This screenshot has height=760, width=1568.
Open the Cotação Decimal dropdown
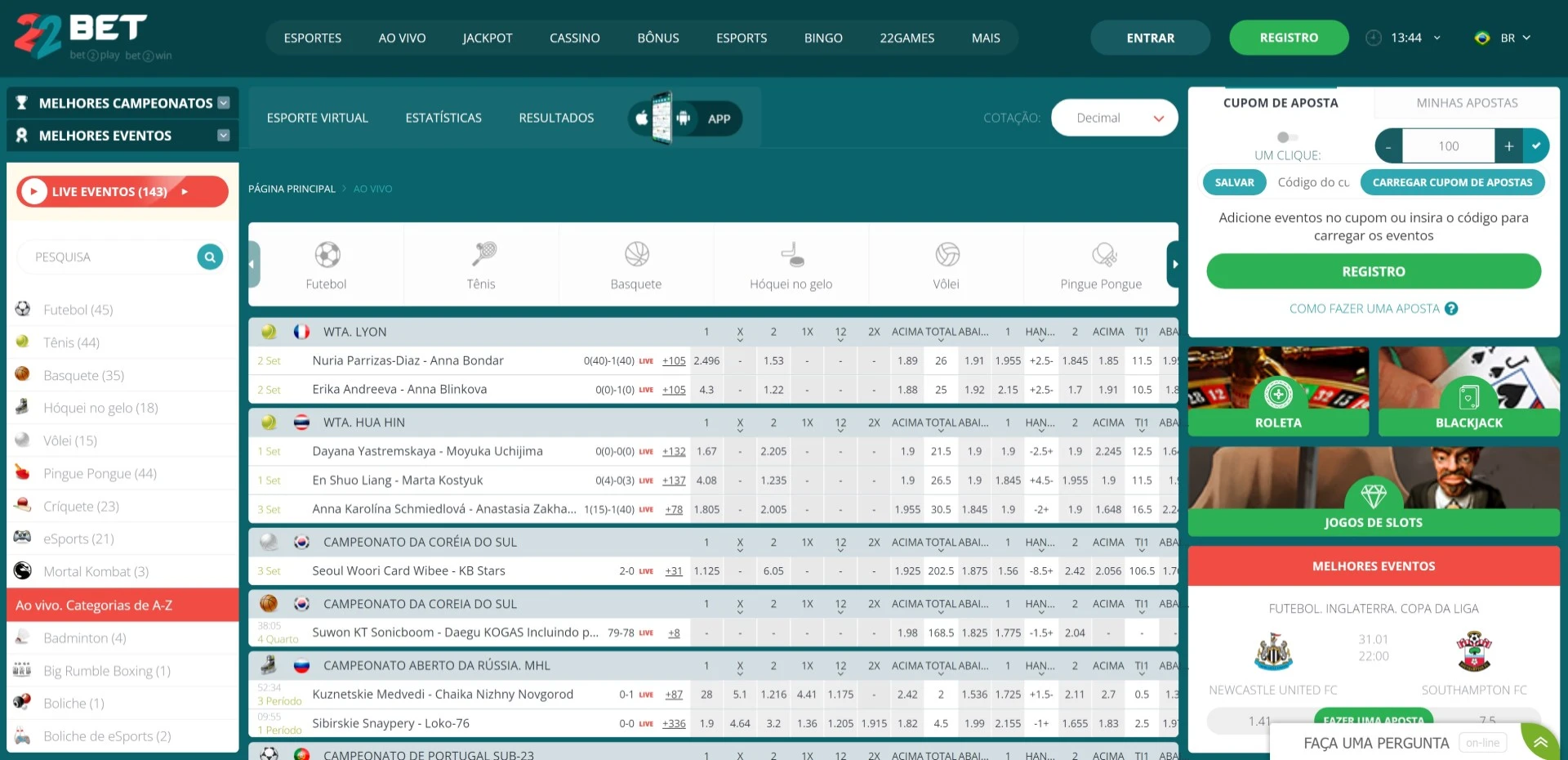pos(1114,118)
